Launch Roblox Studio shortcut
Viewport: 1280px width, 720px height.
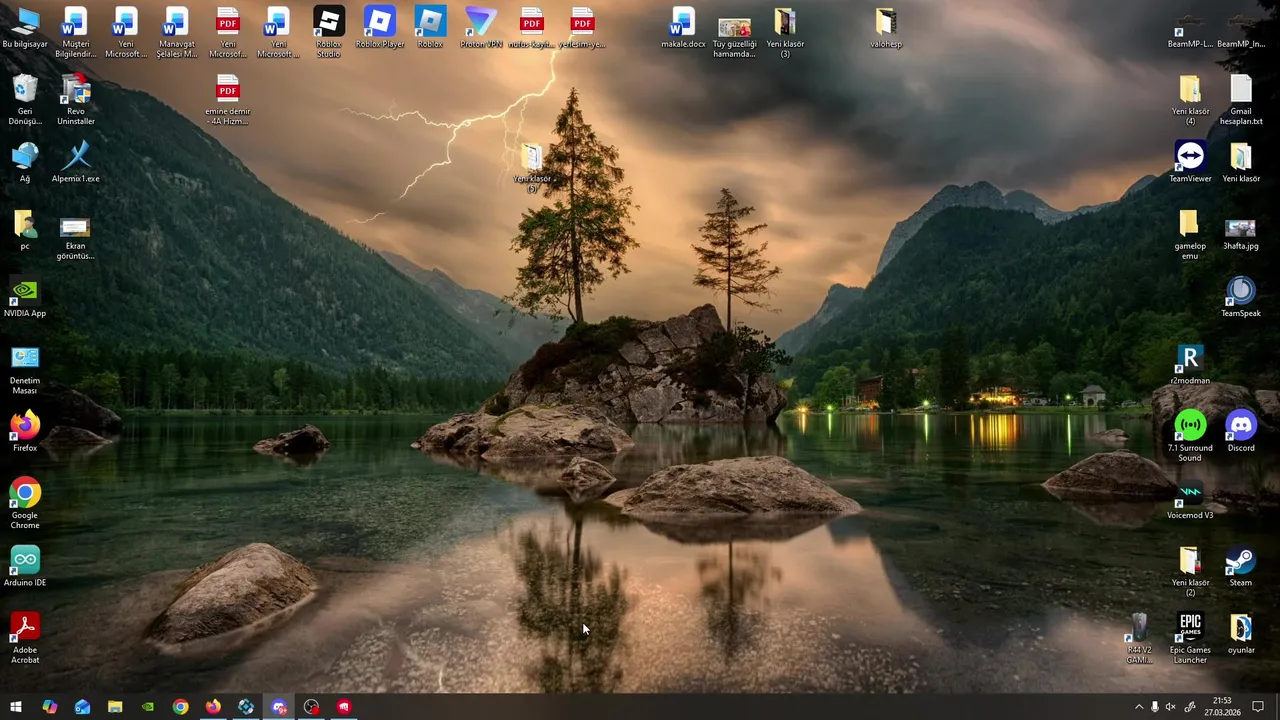(x=329, y=33)
